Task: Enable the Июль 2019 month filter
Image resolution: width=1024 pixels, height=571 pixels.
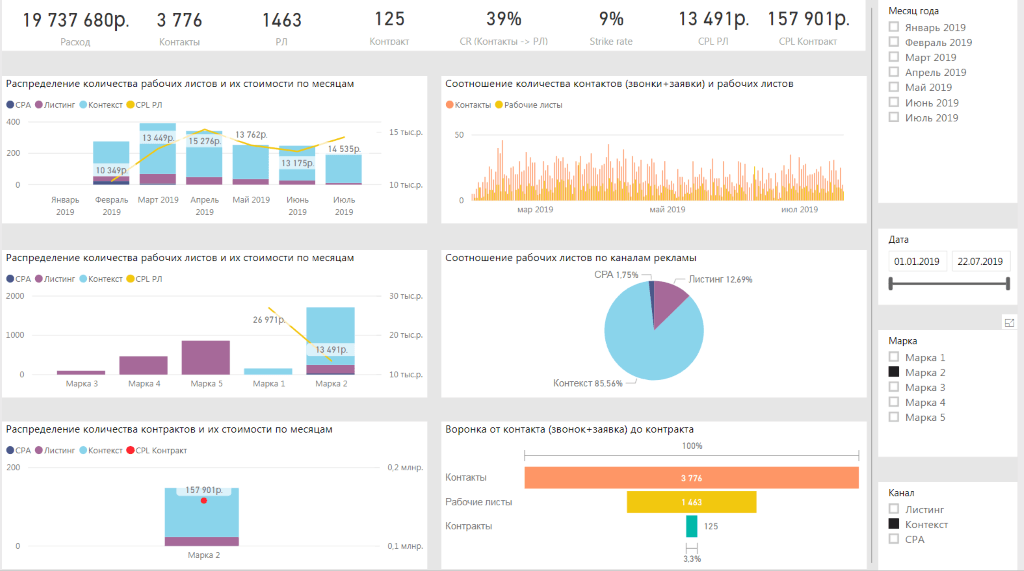Action: pos(894,118)
